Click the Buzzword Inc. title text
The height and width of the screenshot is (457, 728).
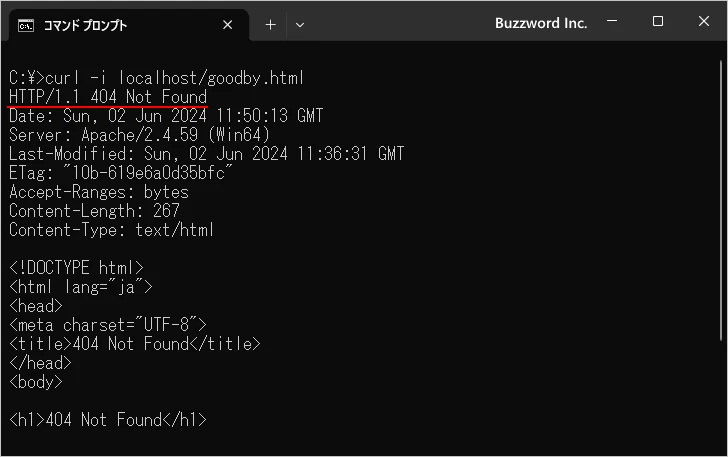click(539, 23)
